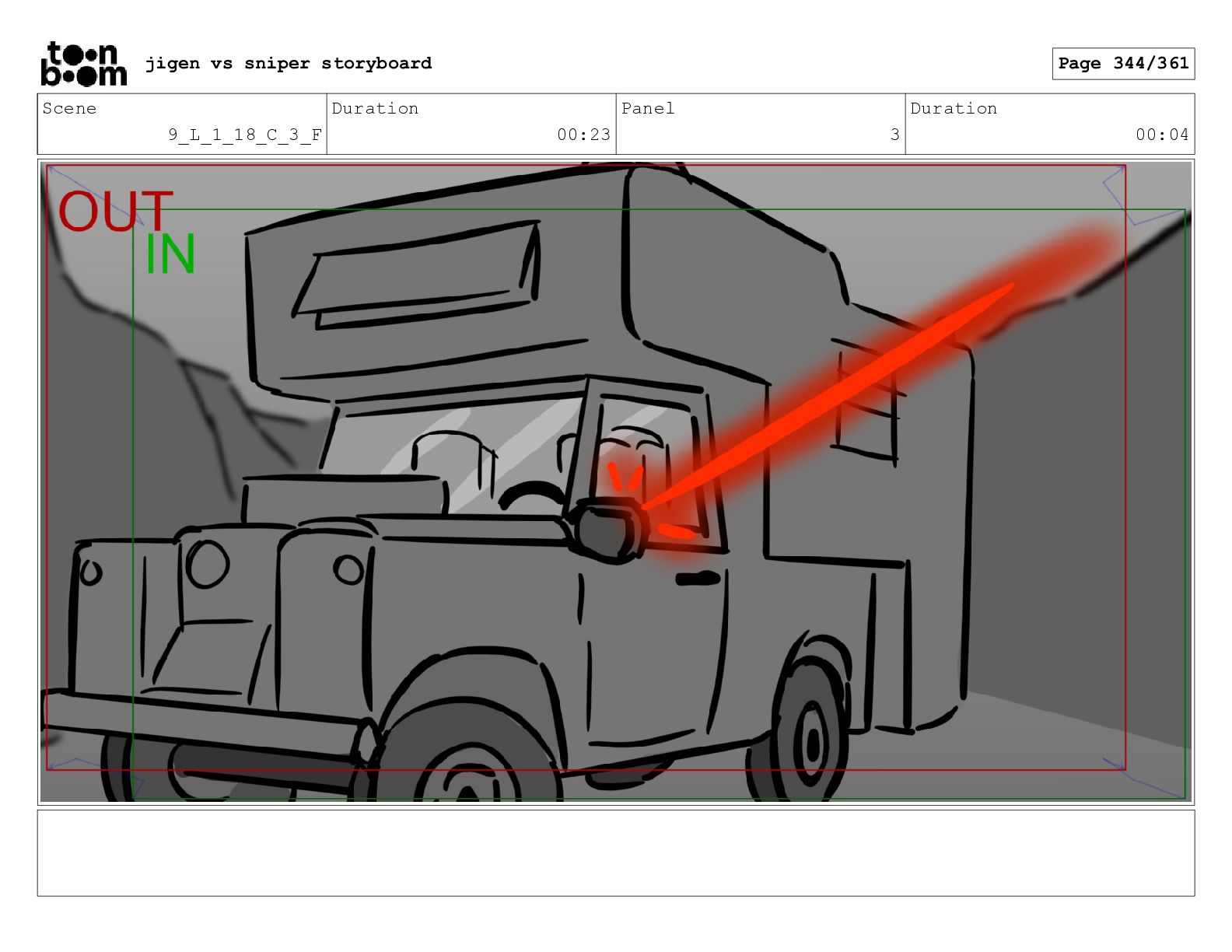Select the title "jigen vs sniper storyboard"
Viewport: 1232px width, 952px height.
click(289, 63)
